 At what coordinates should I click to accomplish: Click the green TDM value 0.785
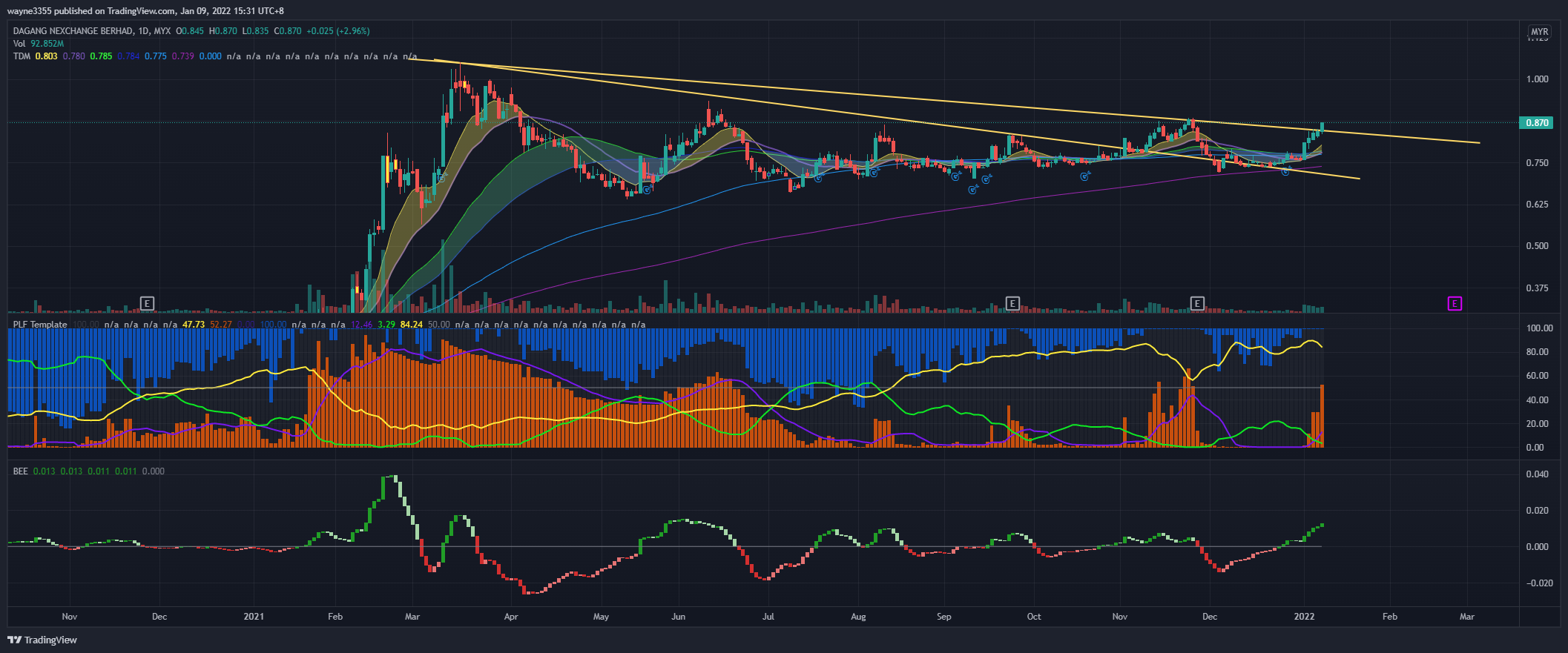[101, 56]
